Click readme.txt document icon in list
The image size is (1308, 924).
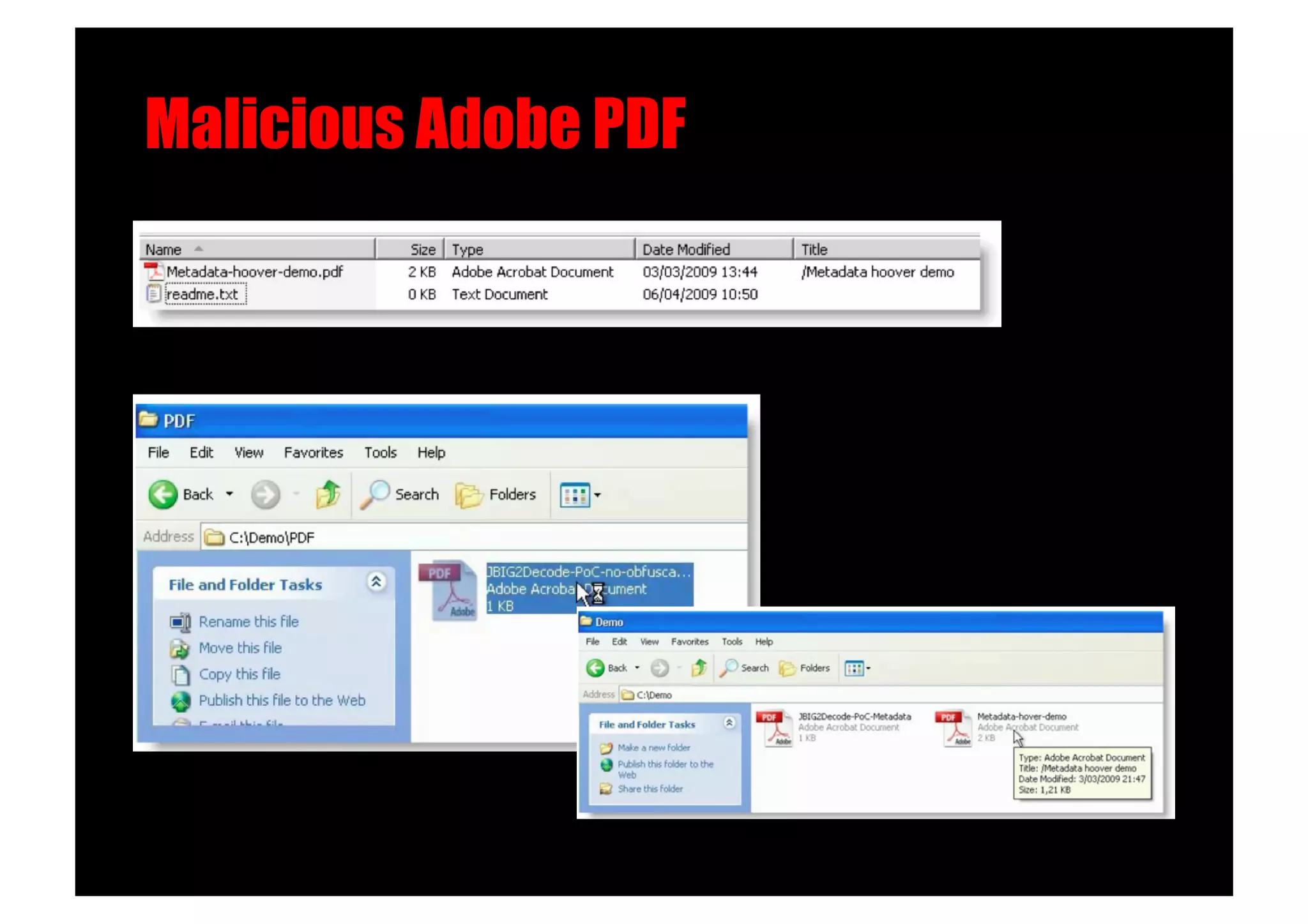tap(153, 294)
